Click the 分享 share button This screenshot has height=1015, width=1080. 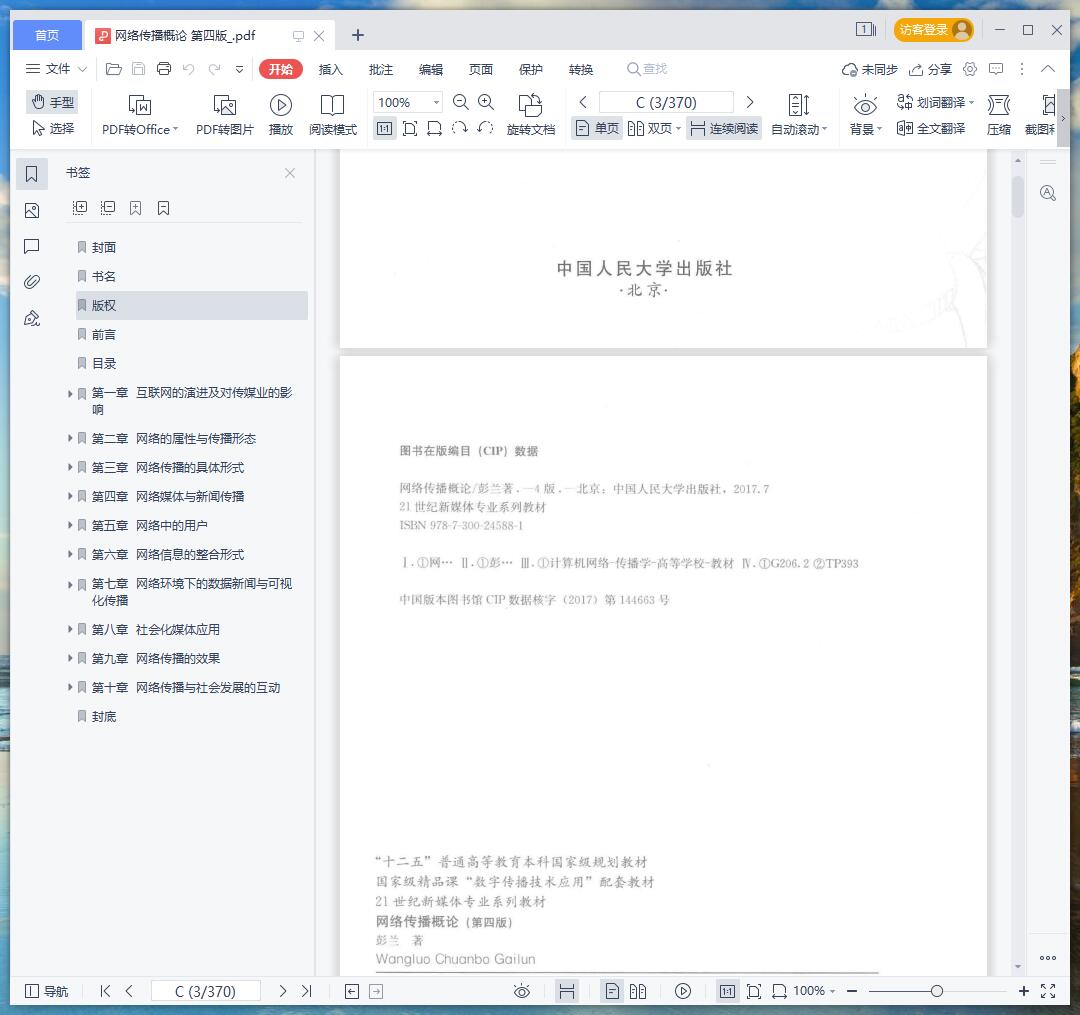(930, 69)
